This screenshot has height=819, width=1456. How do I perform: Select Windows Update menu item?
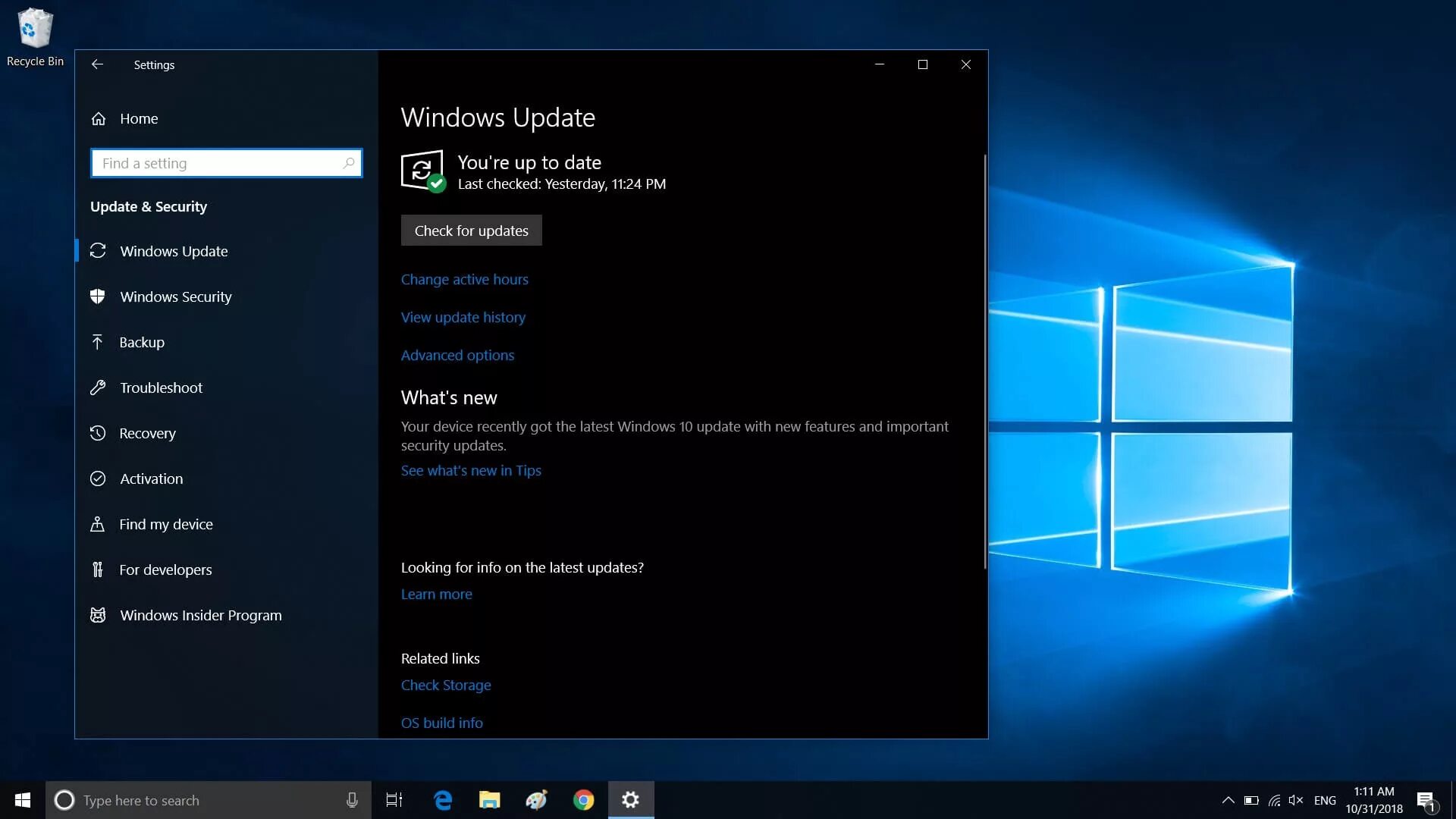[x=174, y=250]
